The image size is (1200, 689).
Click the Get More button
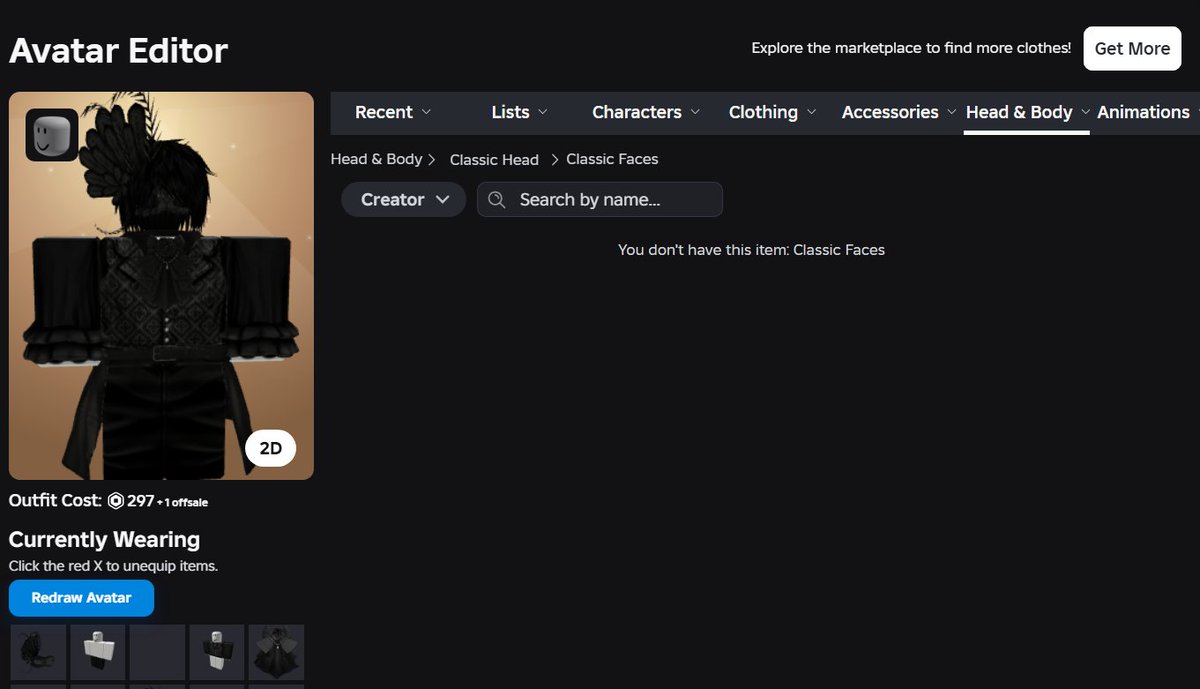click(x=1132, y=48)
